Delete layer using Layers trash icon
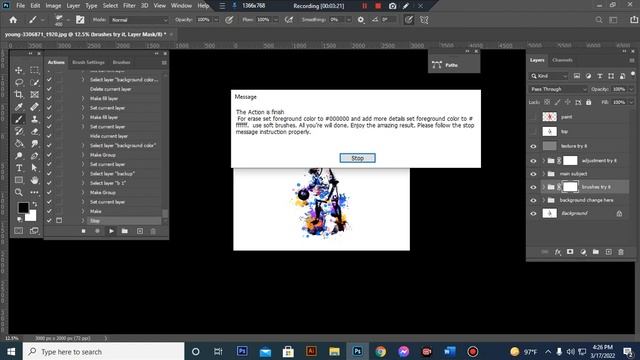The image size is (640, 360). pyautogui.click(x=621, y=252)
